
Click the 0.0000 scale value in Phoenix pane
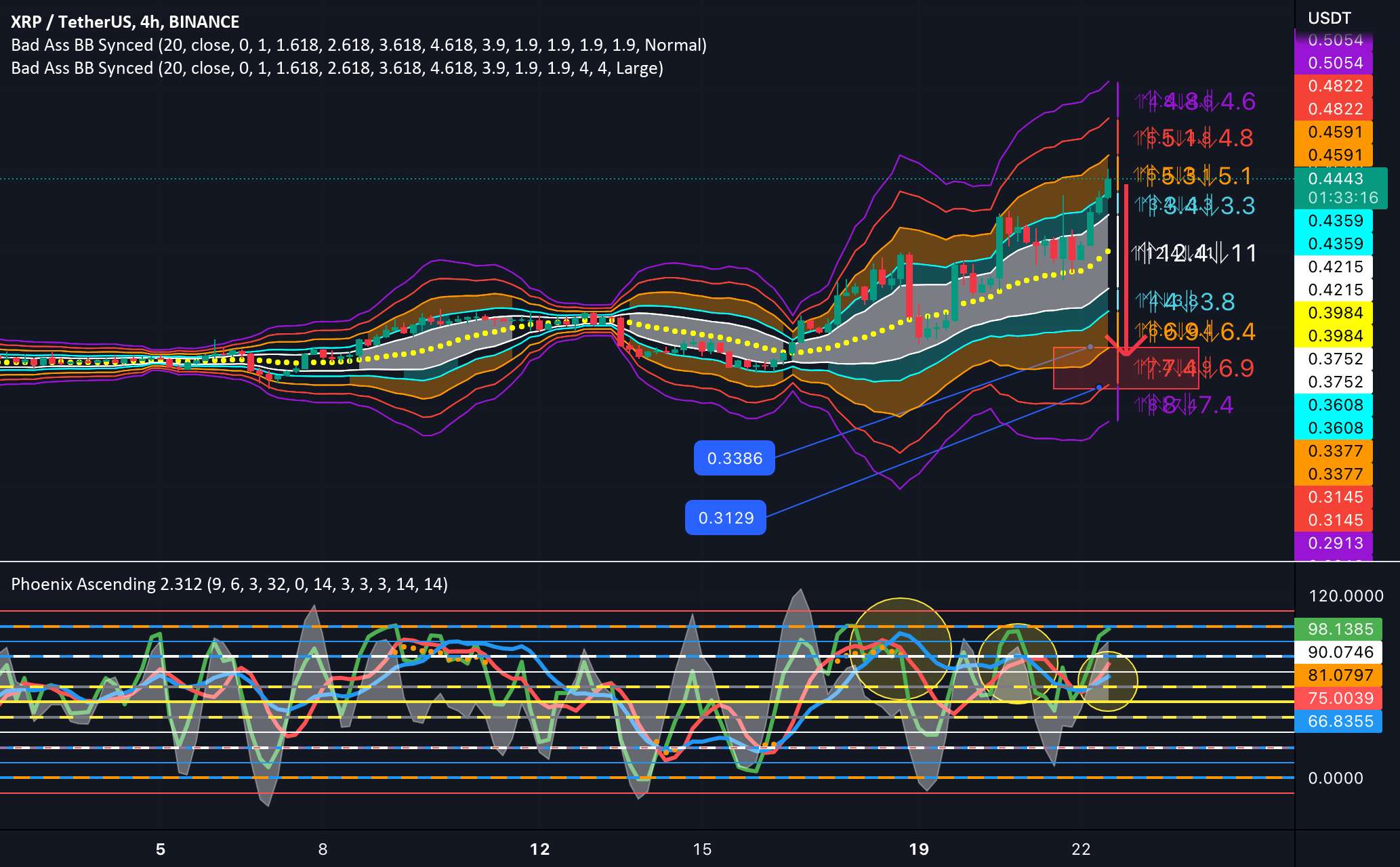1335,778
